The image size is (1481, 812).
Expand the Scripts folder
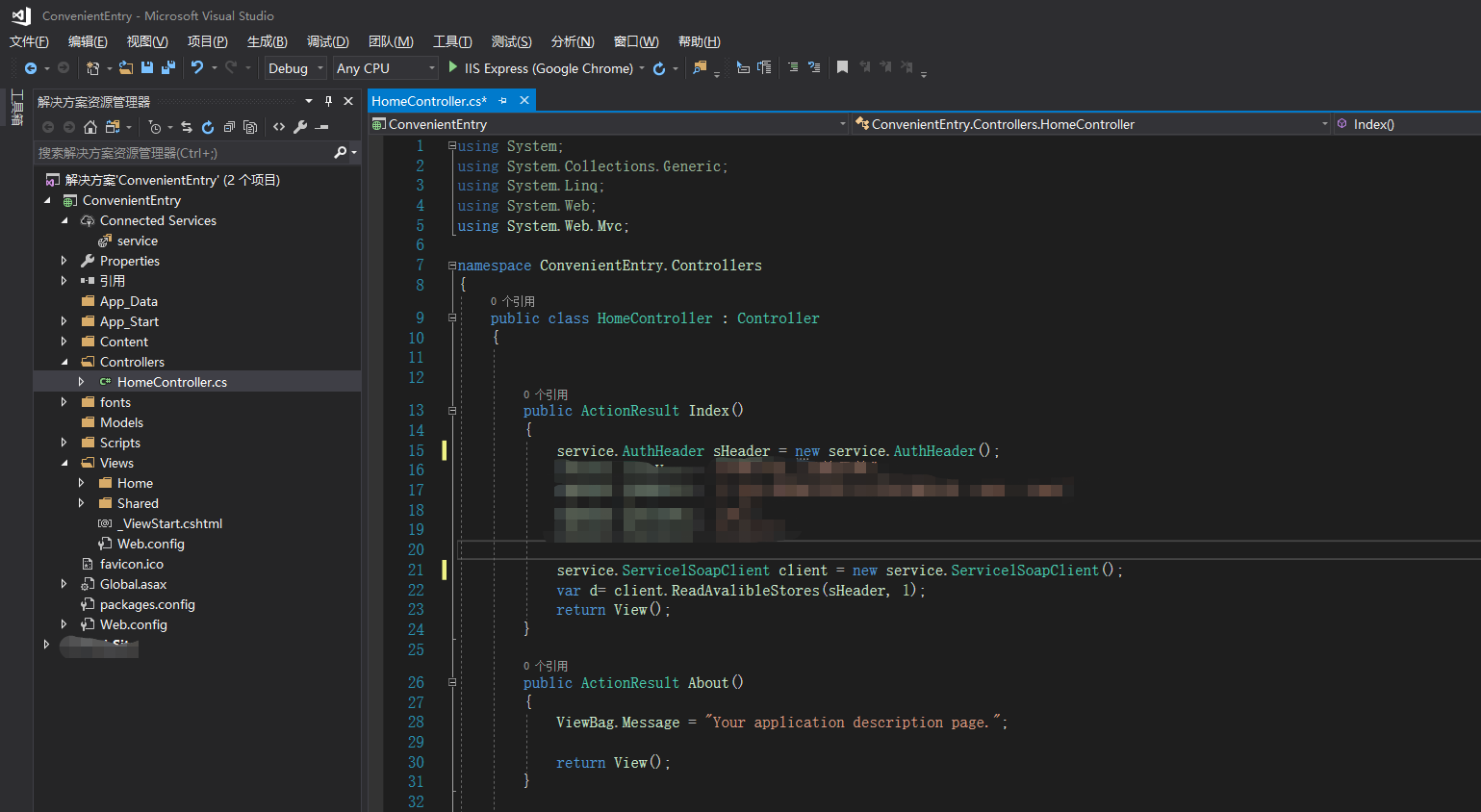tap(64, 443)
